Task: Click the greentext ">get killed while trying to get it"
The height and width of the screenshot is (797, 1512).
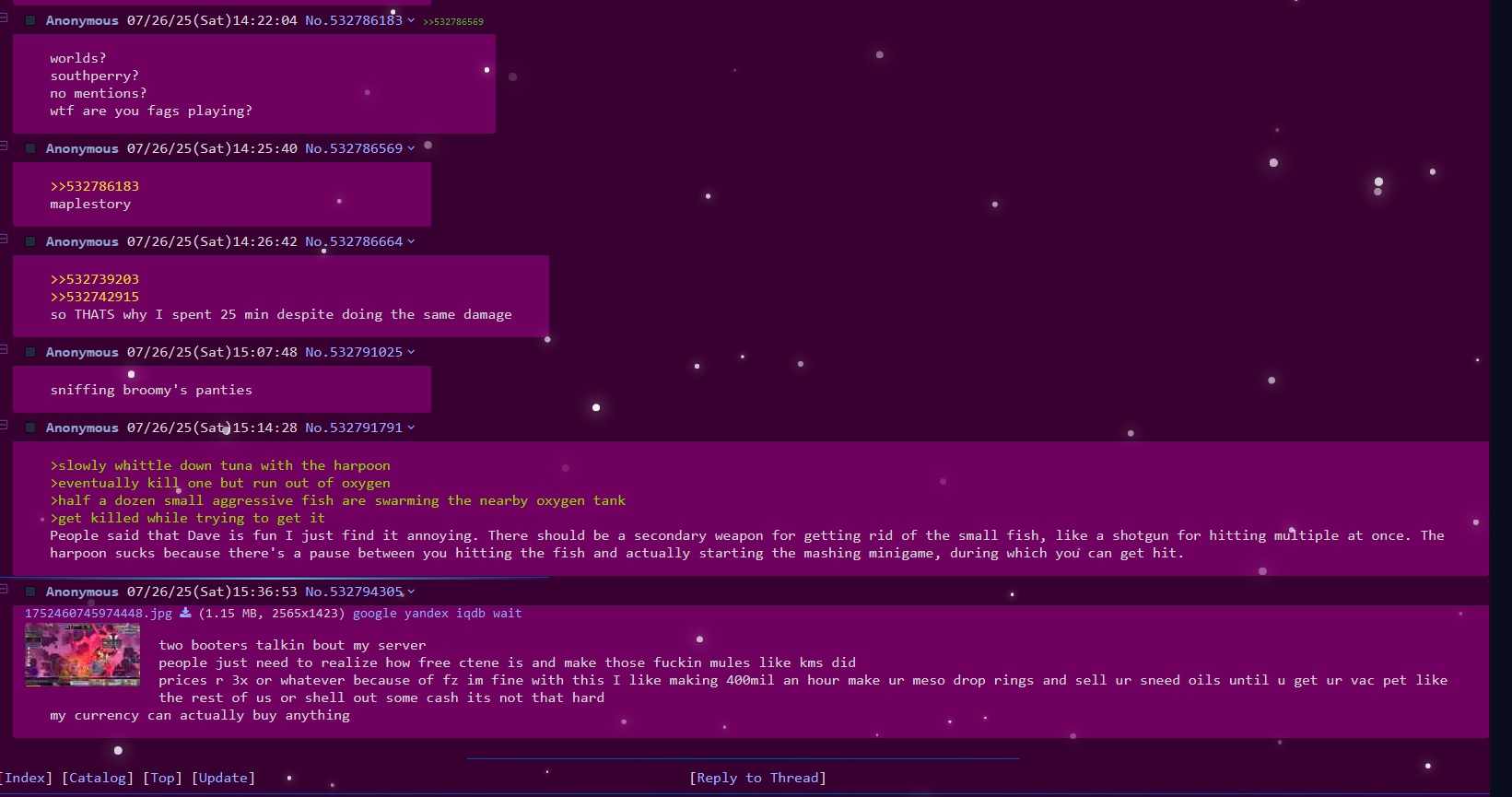Action: point(188,518)
